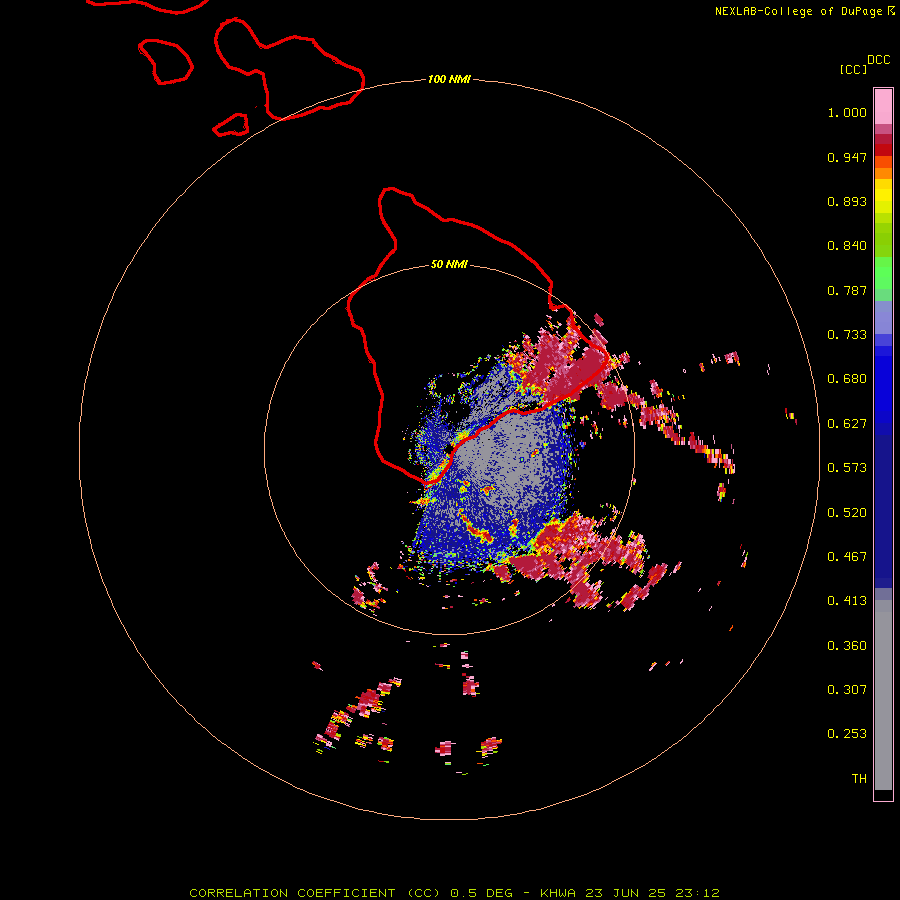Click the 50 NMI range ring label
The image size is (900, 900).
[449, 264]
